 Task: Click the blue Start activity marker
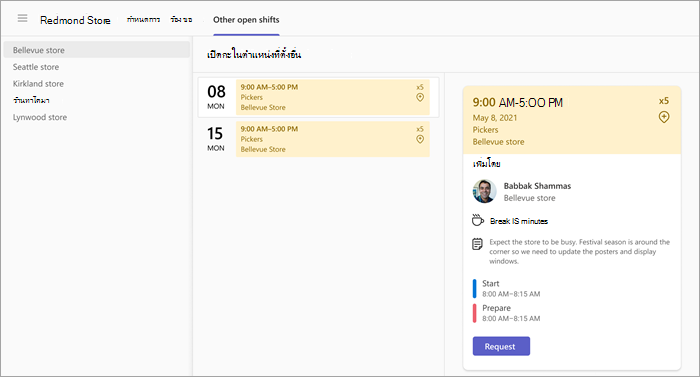475,289
